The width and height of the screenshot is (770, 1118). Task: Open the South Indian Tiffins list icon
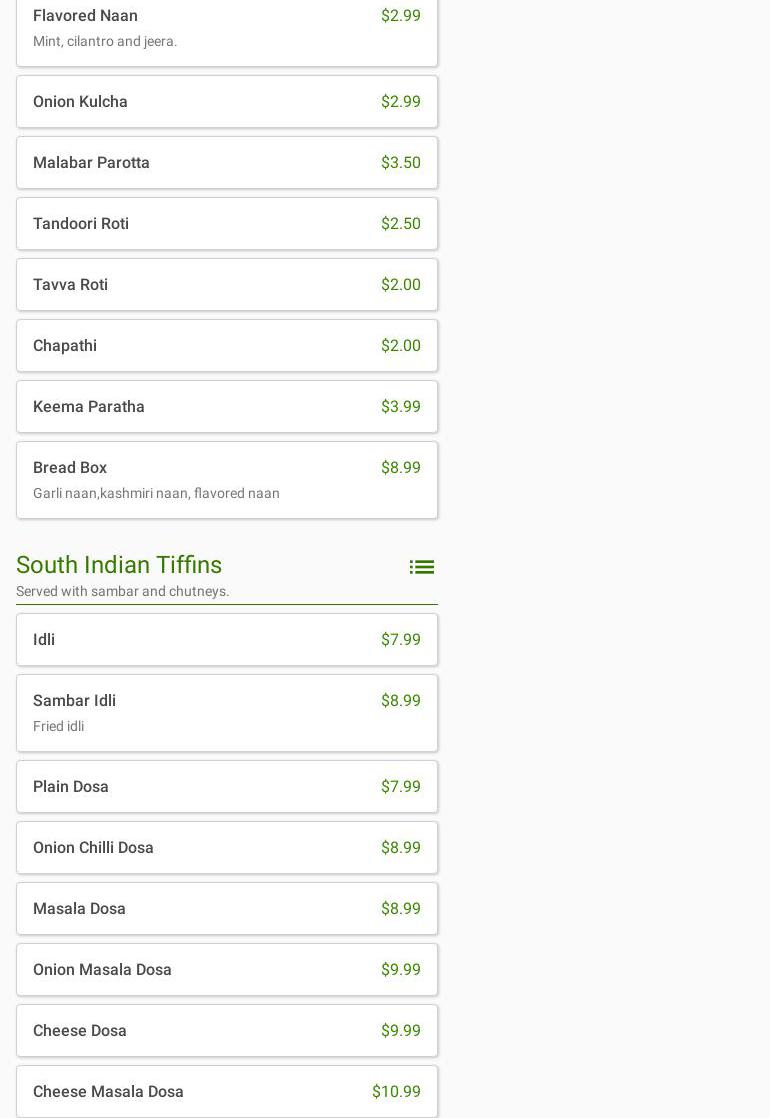click(421, 567)
